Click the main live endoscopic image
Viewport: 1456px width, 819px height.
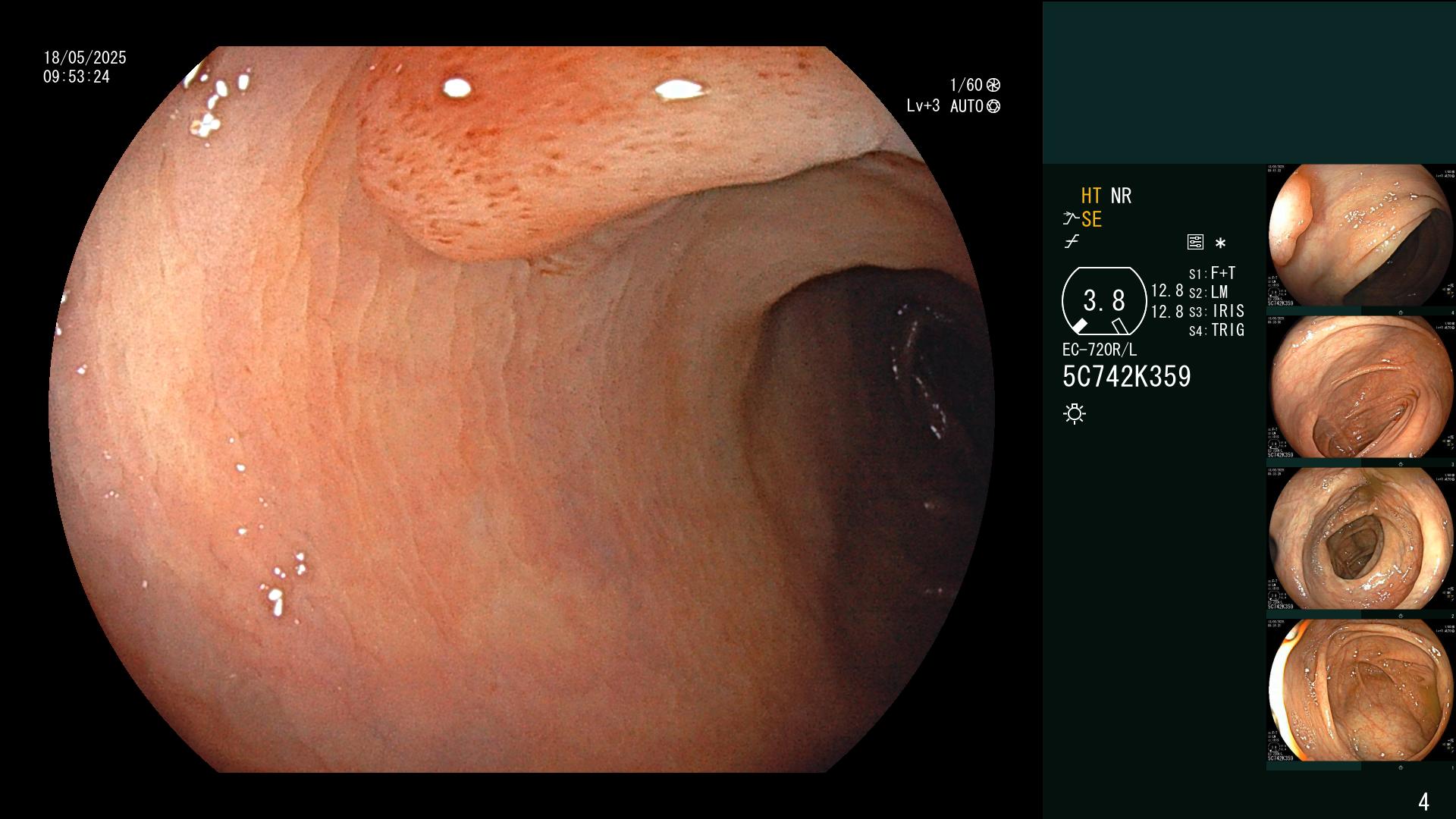click(522, 409)
